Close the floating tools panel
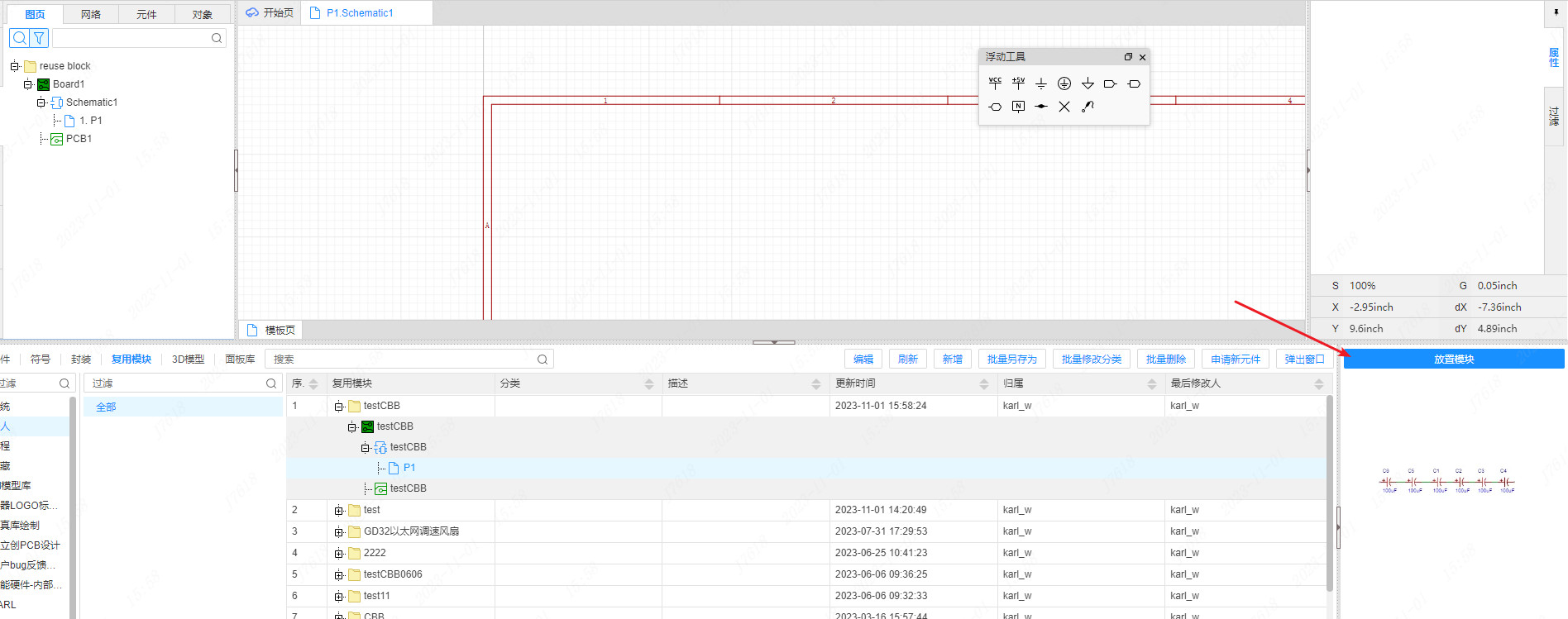Viewport: 1568px width, 619px height. 1142,57
